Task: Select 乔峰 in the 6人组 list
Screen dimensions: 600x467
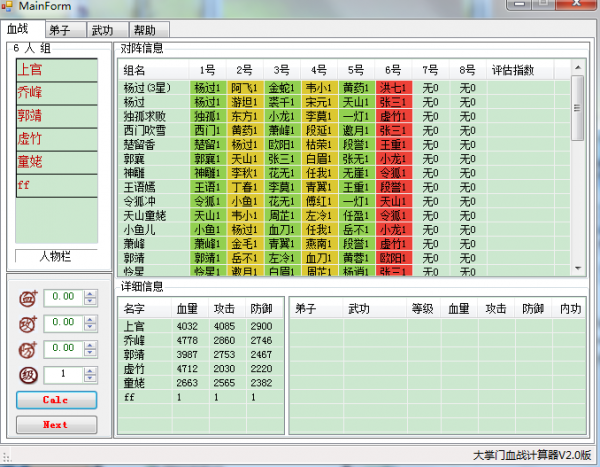Action: 57,93
